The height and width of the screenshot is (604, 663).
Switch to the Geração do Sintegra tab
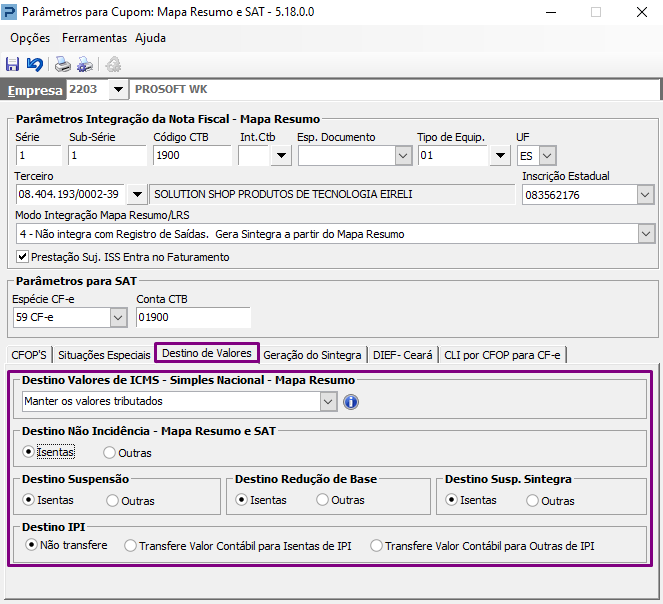click(312, 355)
